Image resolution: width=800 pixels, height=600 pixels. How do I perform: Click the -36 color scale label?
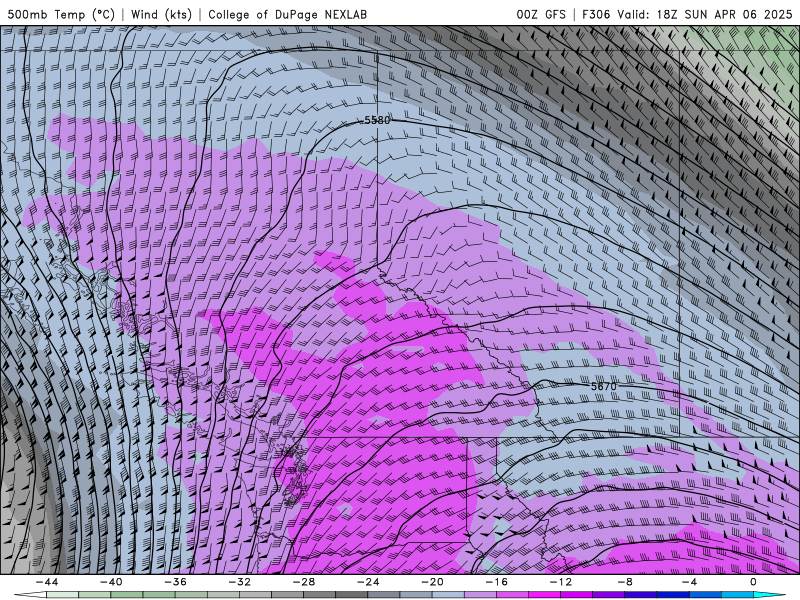pyautogui.click(x=176, y=582)
